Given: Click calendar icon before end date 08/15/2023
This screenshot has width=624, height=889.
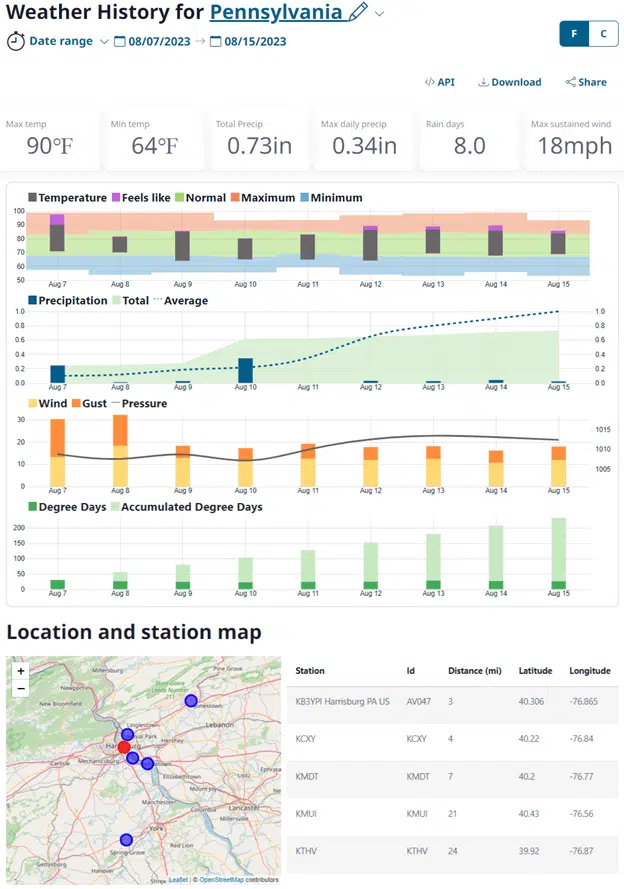Looking at the screenshot, I should tap(216, 42).
